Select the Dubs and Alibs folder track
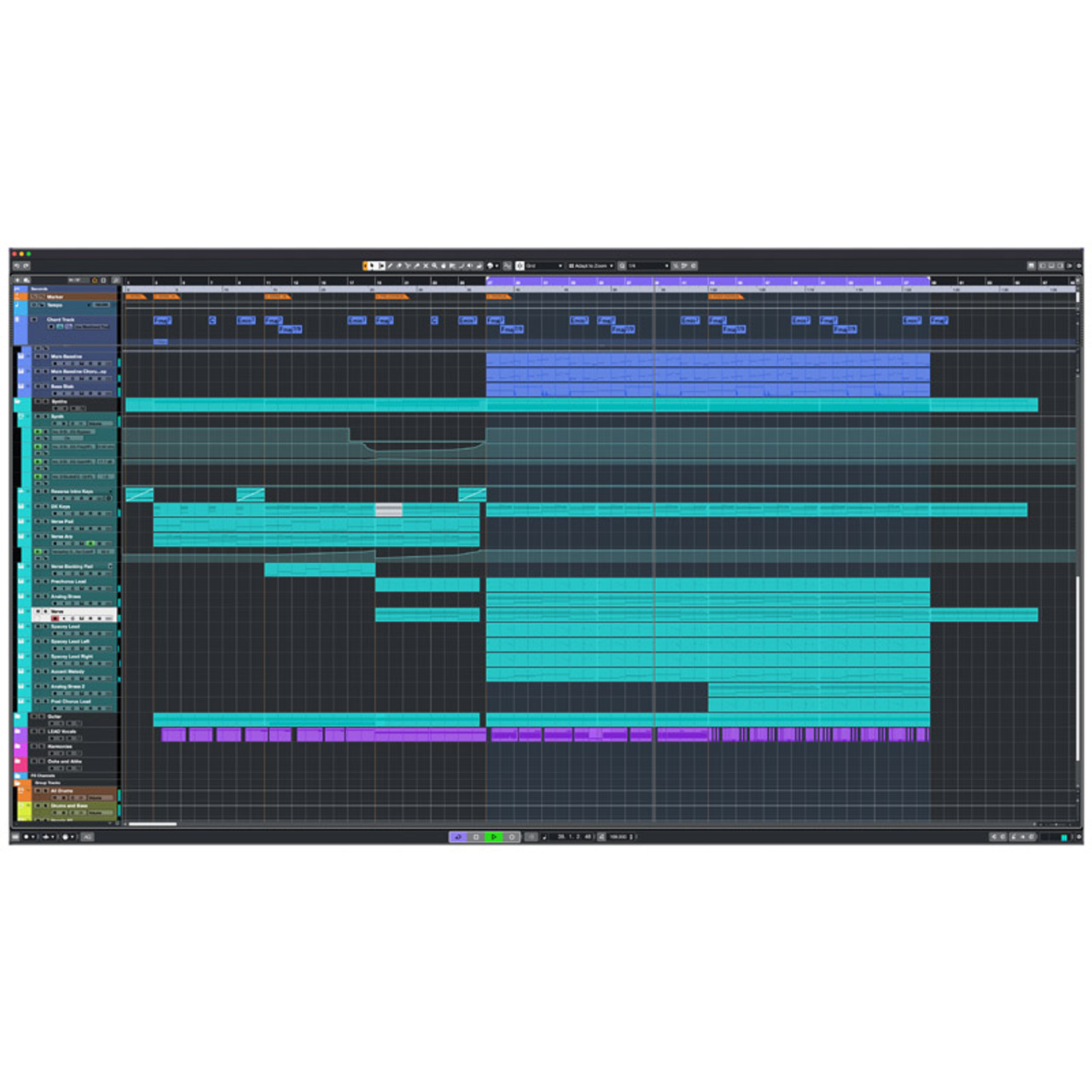This screenshot has width=1092, height=1092. (x=65, y=761)
